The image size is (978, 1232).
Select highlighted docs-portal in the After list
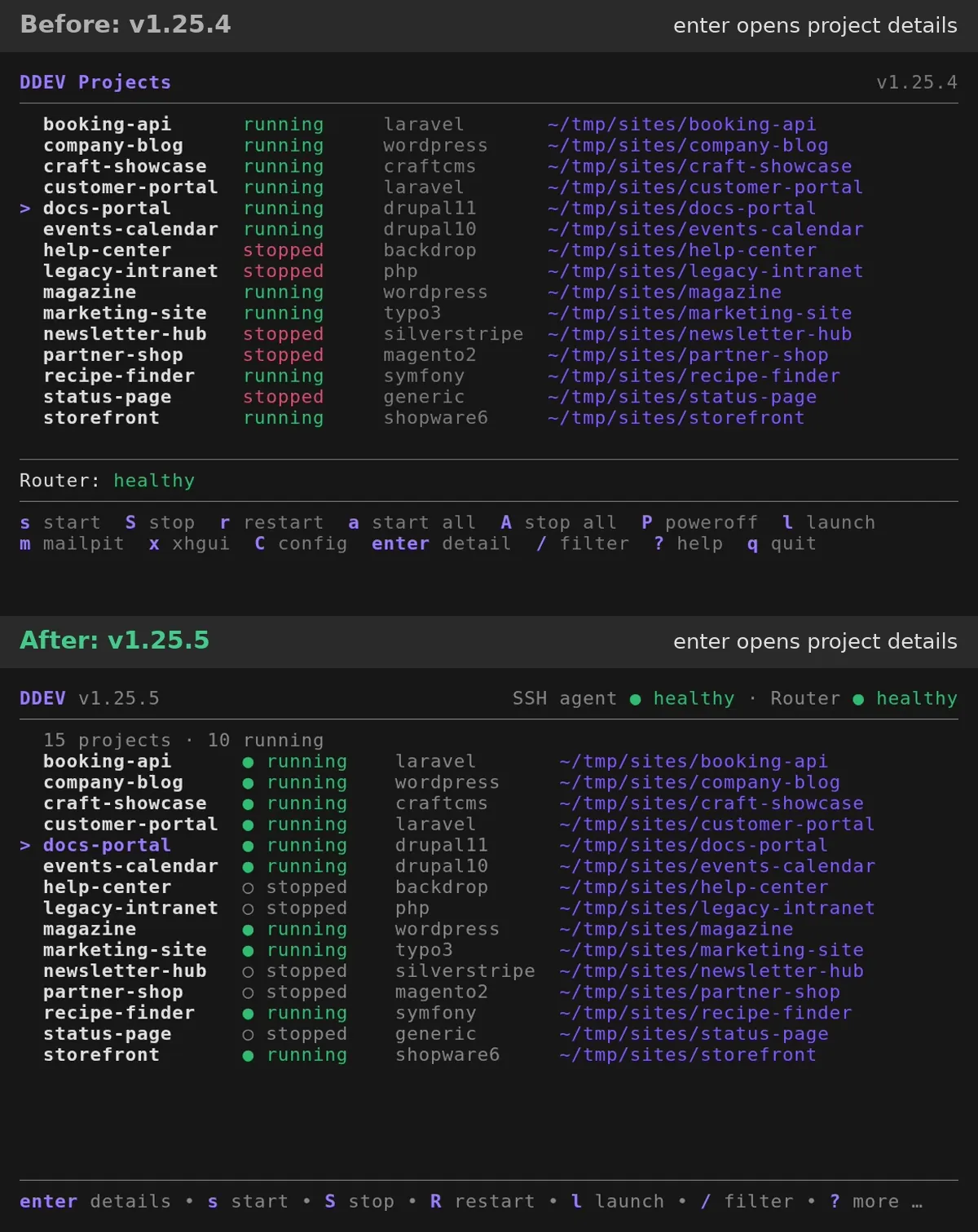(x=107, y=846)
